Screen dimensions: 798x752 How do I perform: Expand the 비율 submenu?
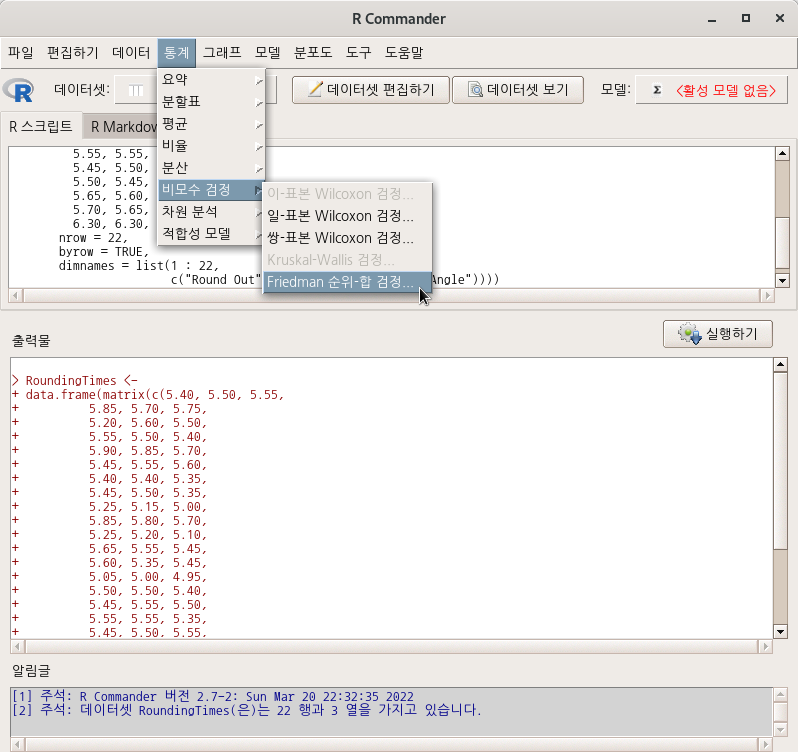(211, 146)
